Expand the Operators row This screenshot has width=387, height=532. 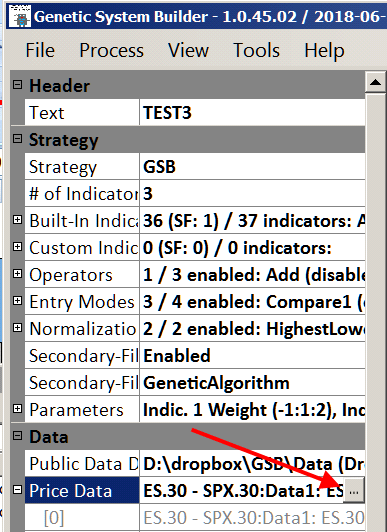[18, 274]
